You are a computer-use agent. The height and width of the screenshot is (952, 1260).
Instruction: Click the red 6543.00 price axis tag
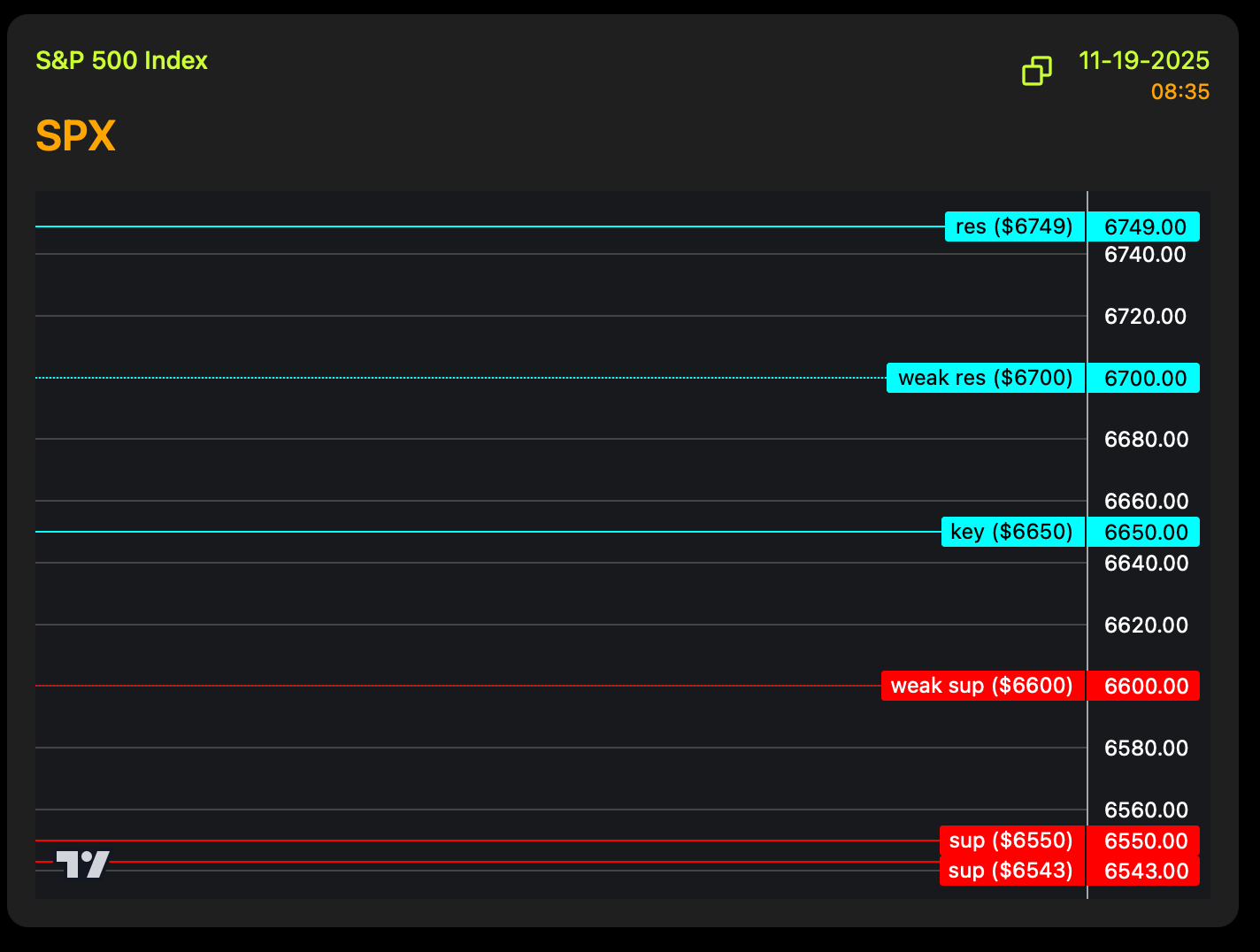pos(1144,871)
